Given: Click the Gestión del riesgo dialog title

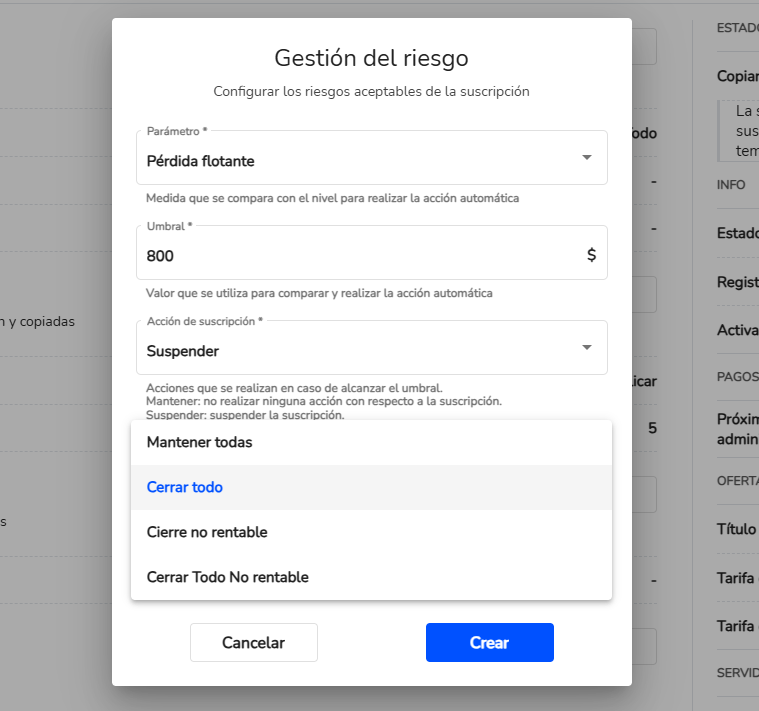Looking at the screenshot, I should click(x=371, y=58).
